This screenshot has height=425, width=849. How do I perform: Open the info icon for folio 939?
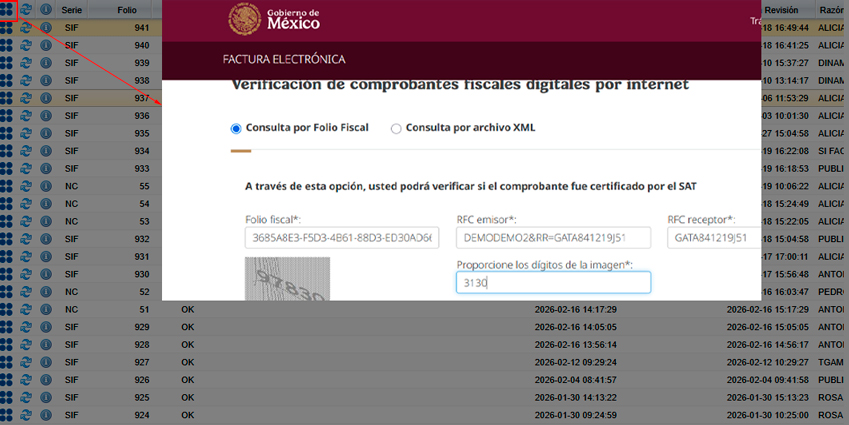click(x=45, y=63)
